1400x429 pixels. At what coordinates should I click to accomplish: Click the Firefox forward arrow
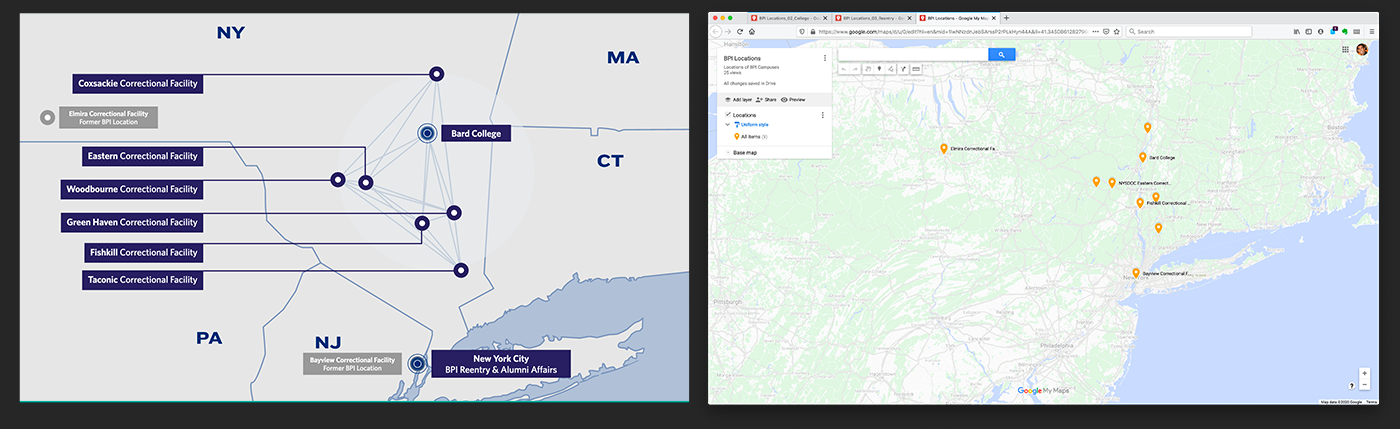[728, 31]
